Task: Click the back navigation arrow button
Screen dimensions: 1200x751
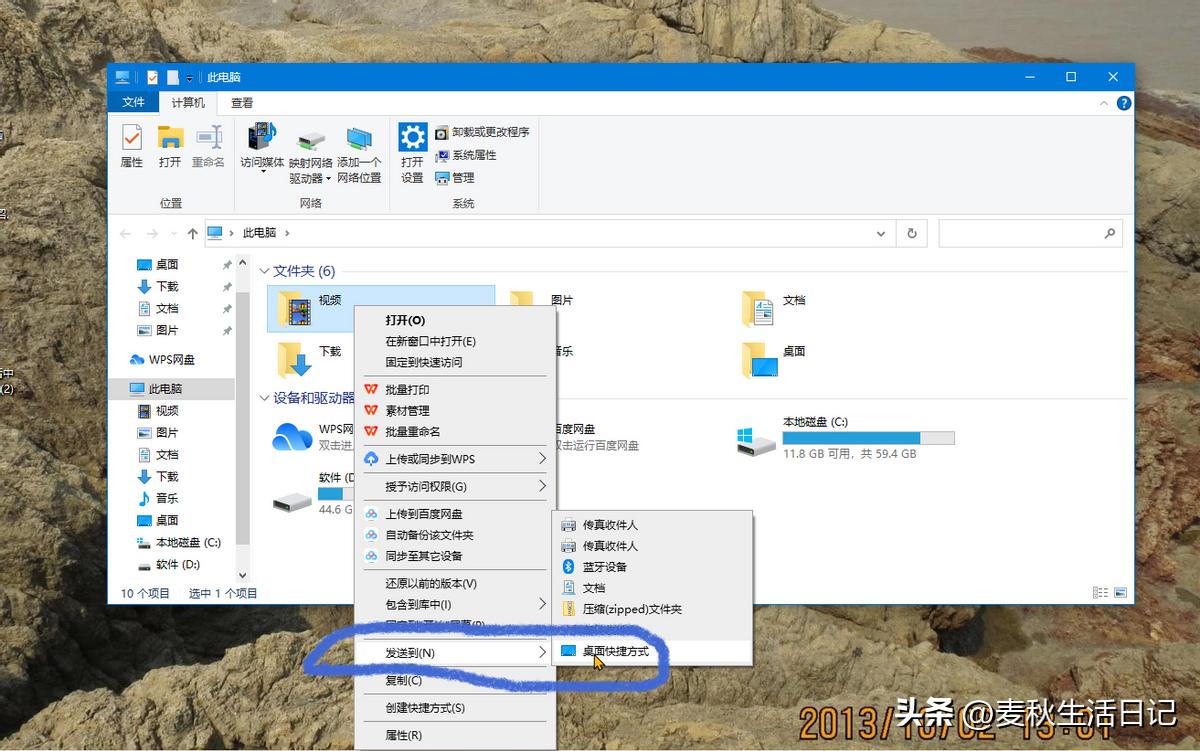Action: point(126,232)
